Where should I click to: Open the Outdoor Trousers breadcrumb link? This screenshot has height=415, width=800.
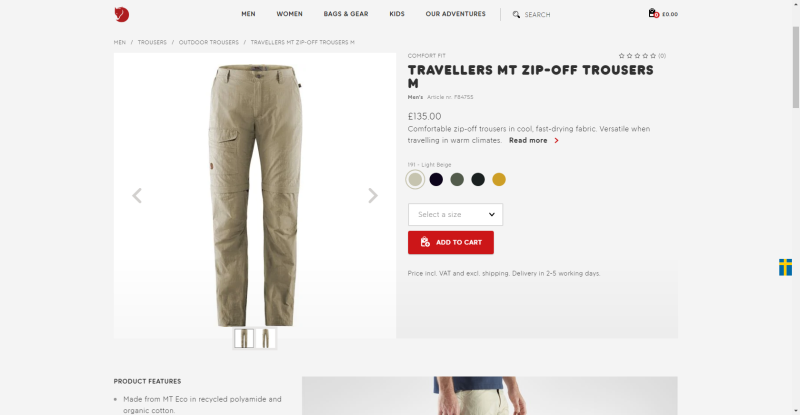[209, 42]
